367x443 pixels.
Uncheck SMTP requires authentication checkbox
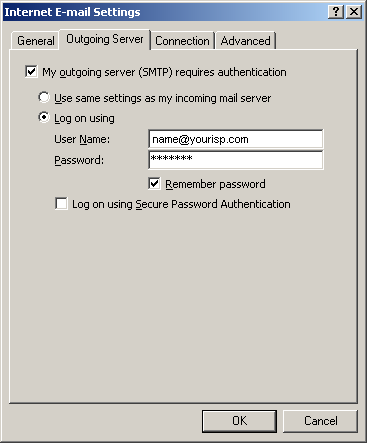point(31,72)
